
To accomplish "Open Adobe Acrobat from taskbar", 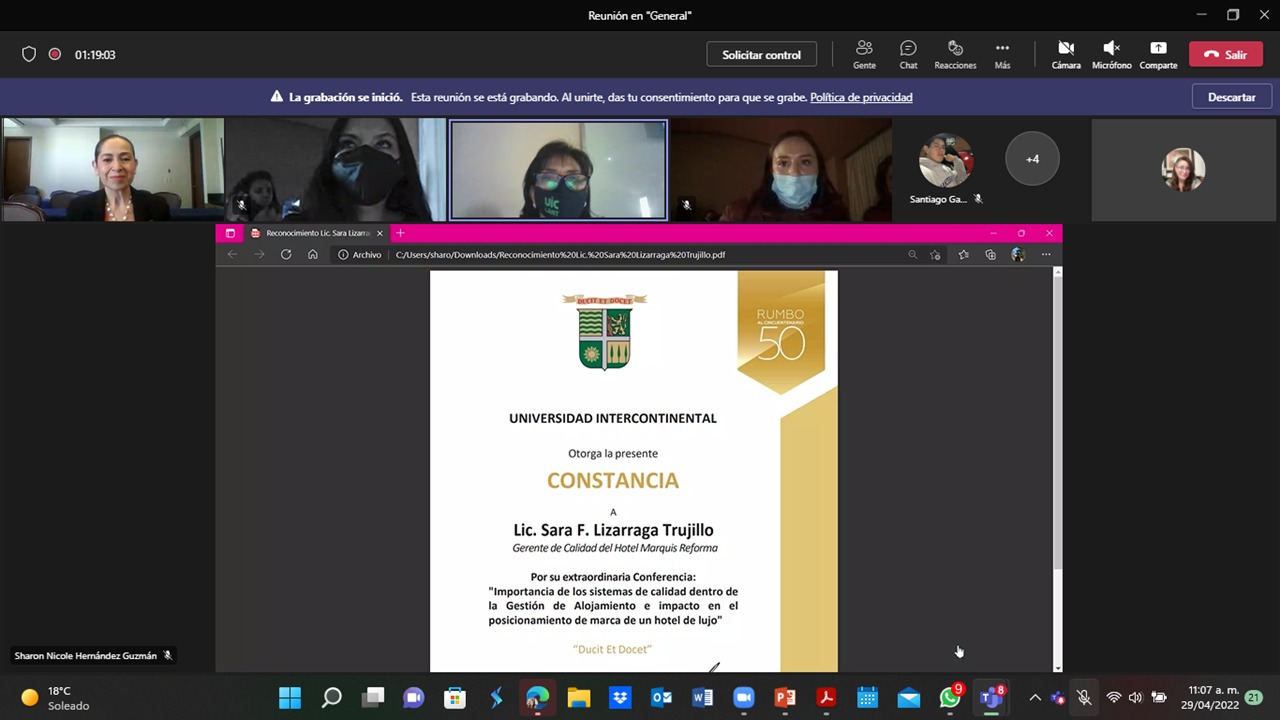I will 826,697.
